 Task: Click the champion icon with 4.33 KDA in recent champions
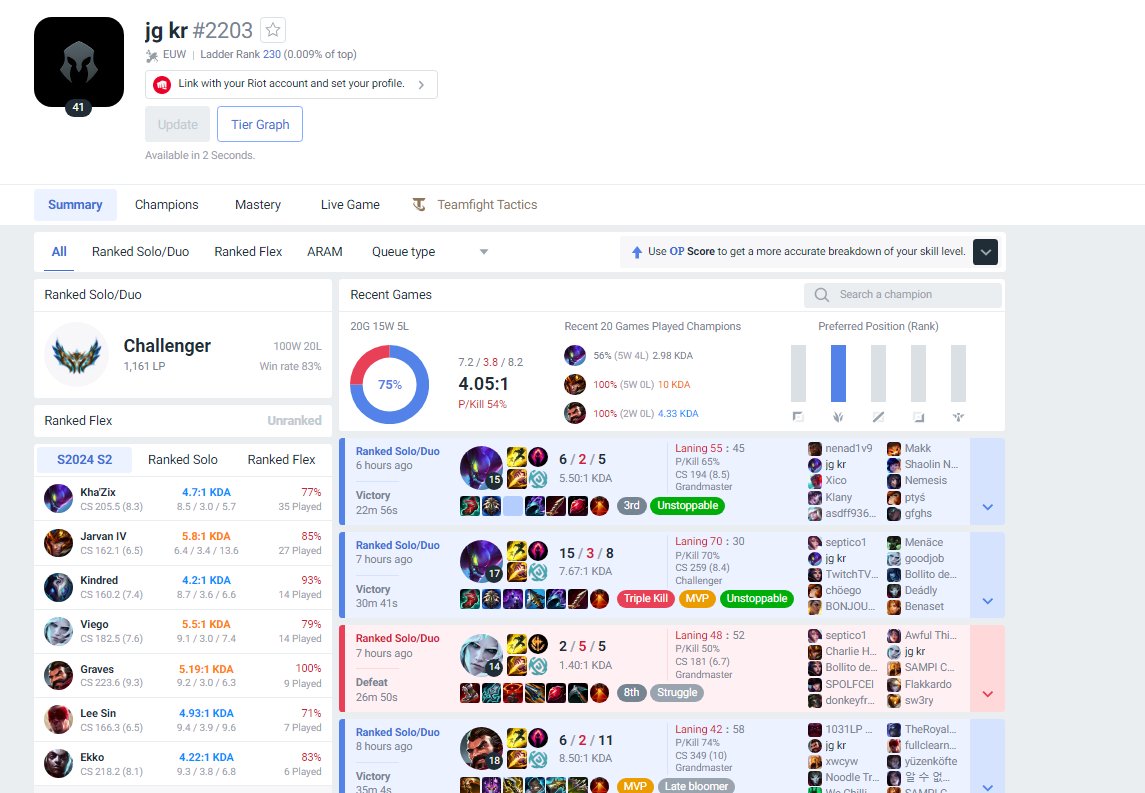coord(575,413)
